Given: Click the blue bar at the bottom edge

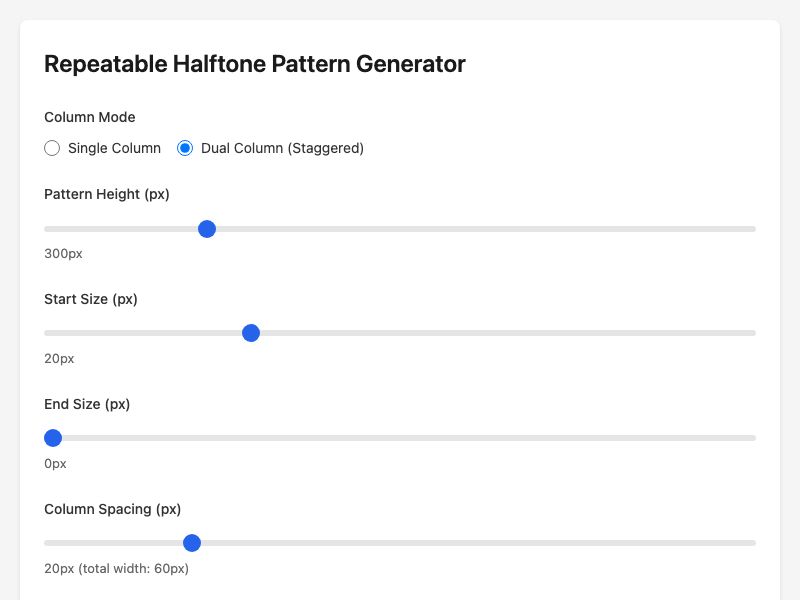Looking at the screenshot, I should [400, 595].
